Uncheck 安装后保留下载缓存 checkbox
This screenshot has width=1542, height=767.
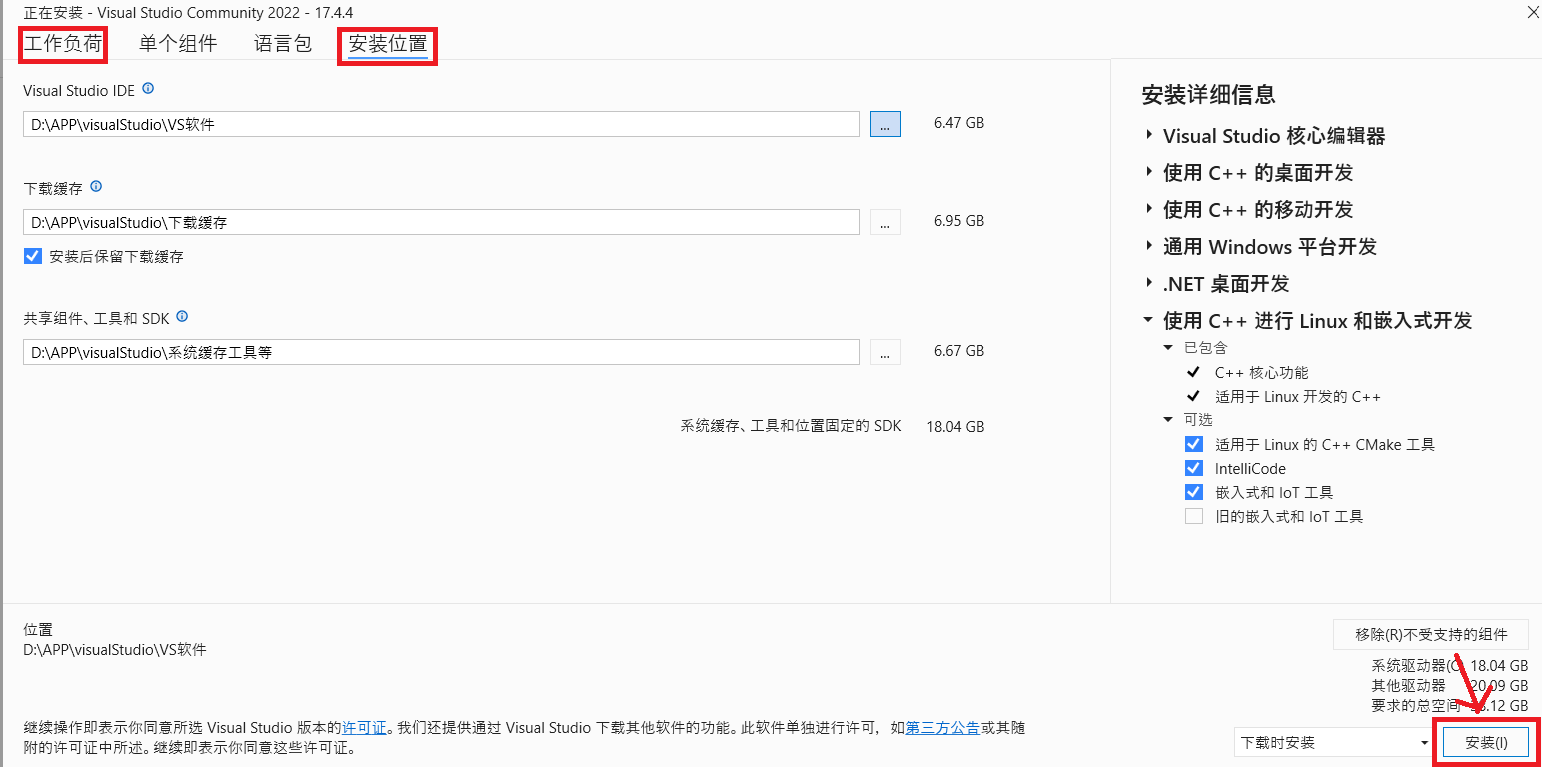pyautogui.click(x=32, y=256)
